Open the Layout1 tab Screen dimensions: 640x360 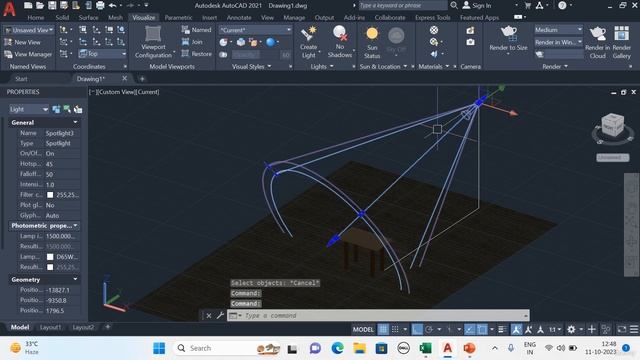point(50,327)
